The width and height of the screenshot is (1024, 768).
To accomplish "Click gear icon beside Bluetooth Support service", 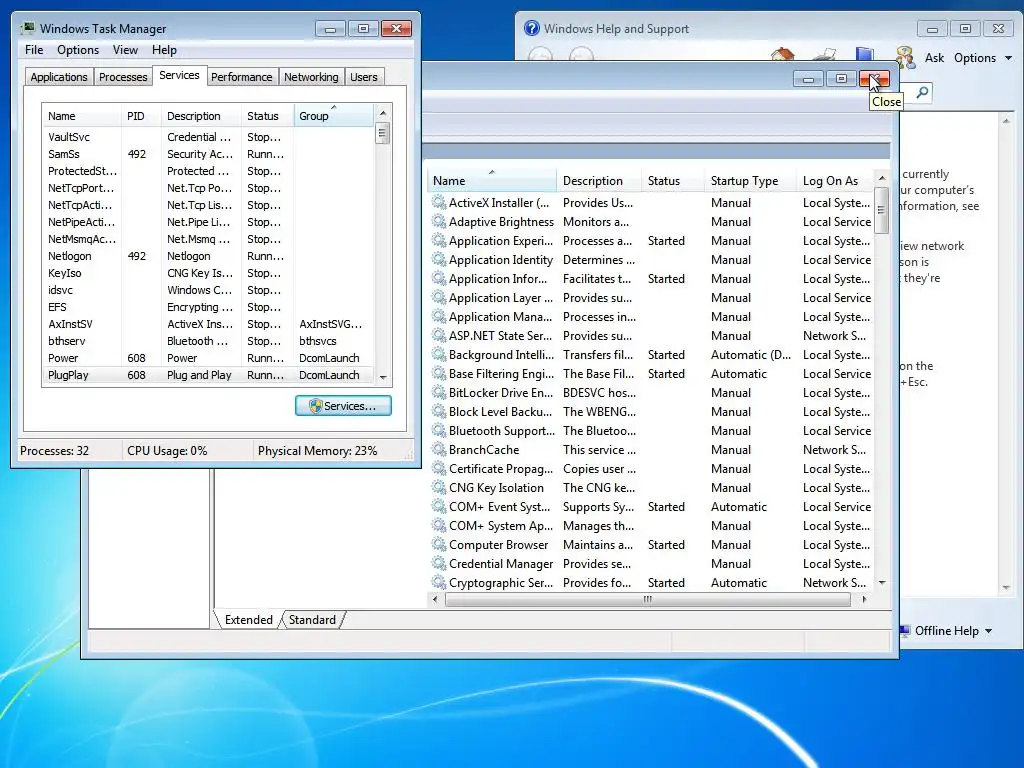I will point(439,430).
